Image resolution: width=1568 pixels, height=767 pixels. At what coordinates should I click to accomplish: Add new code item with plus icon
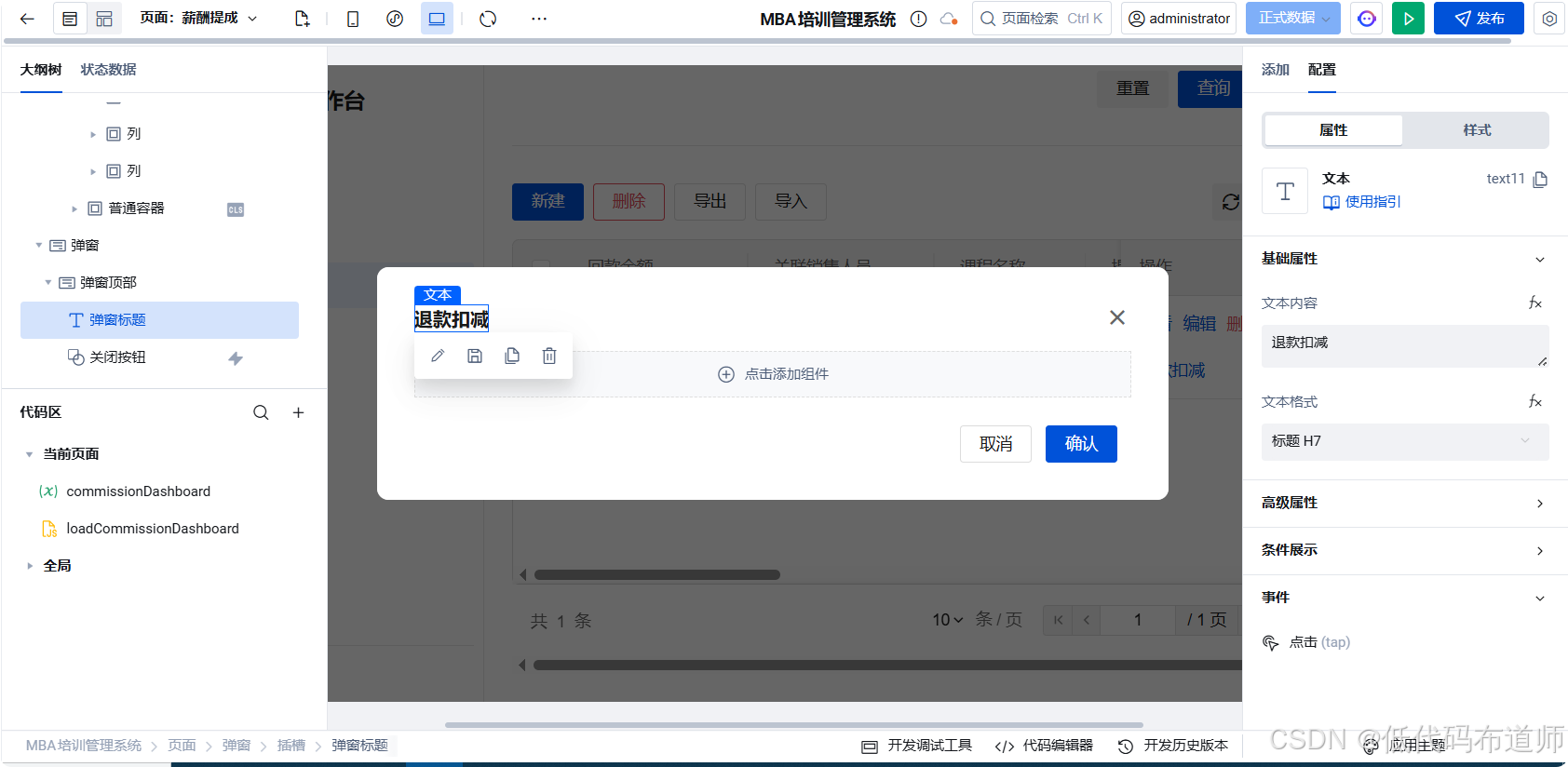tap(298, 412)
